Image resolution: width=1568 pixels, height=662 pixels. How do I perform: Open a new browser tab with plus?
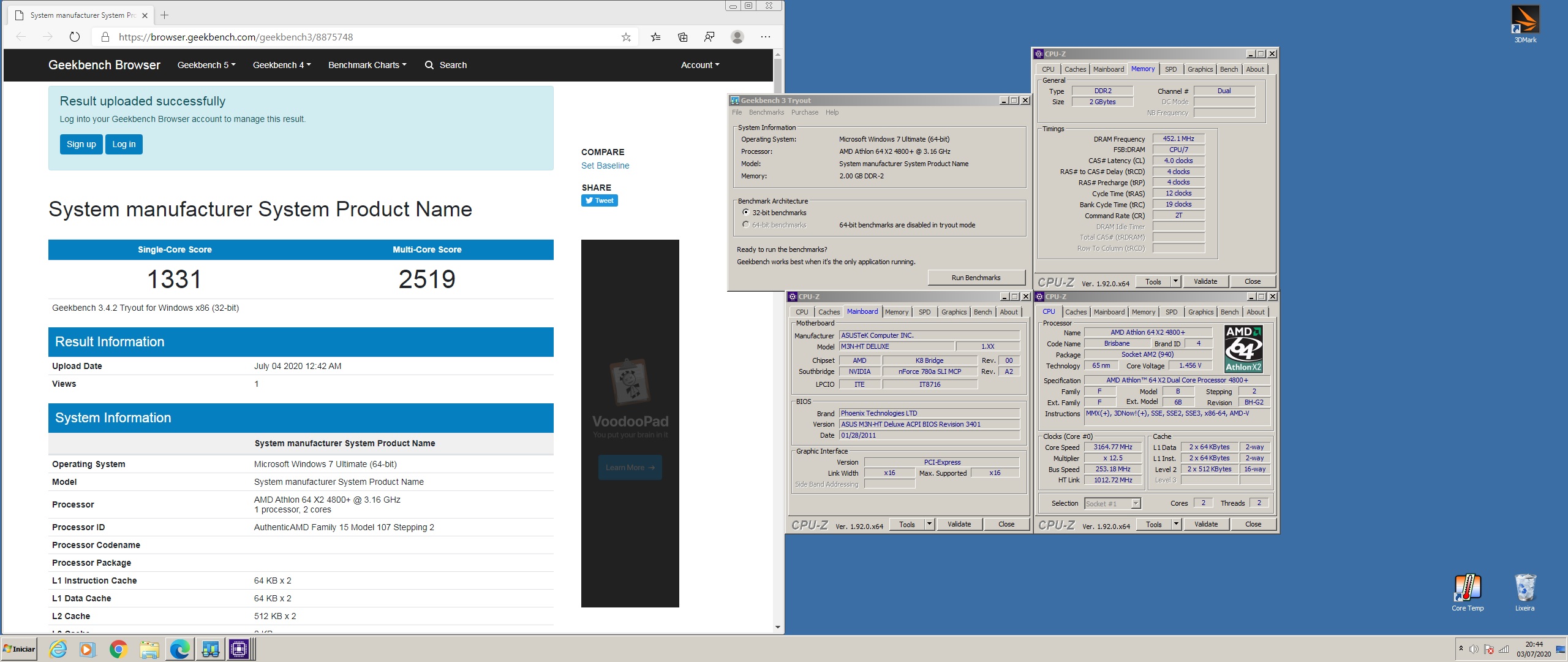[x=164, y=15]
